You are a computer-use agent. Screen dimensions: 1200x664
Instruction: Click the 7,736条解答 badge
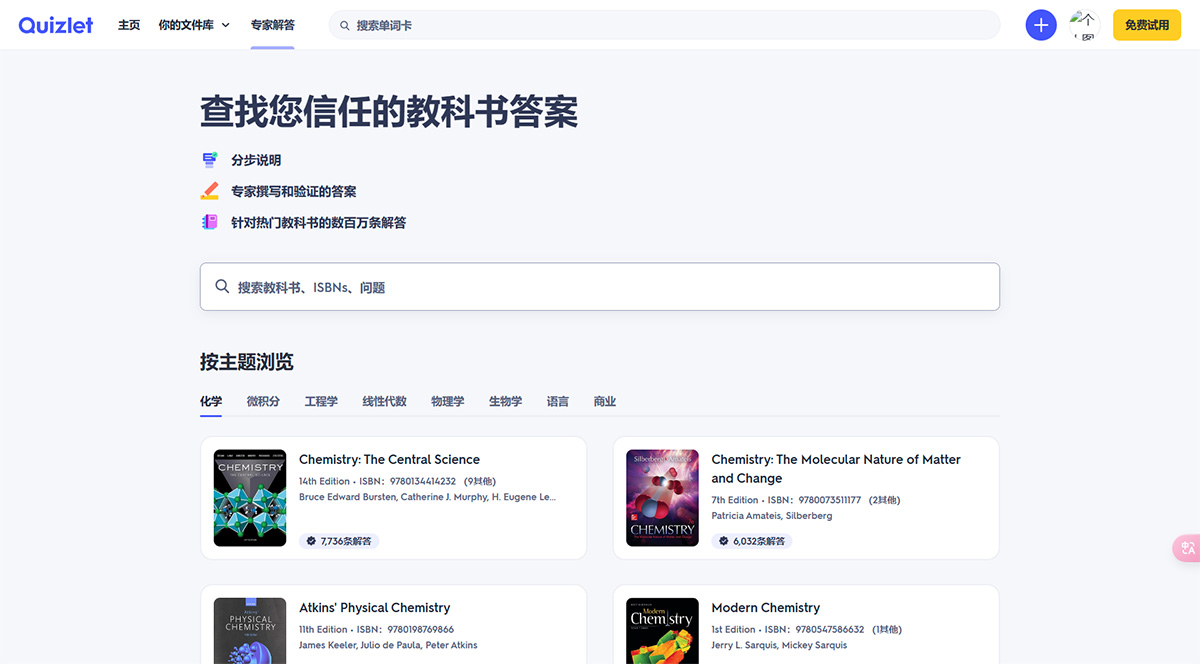[339, 540]
